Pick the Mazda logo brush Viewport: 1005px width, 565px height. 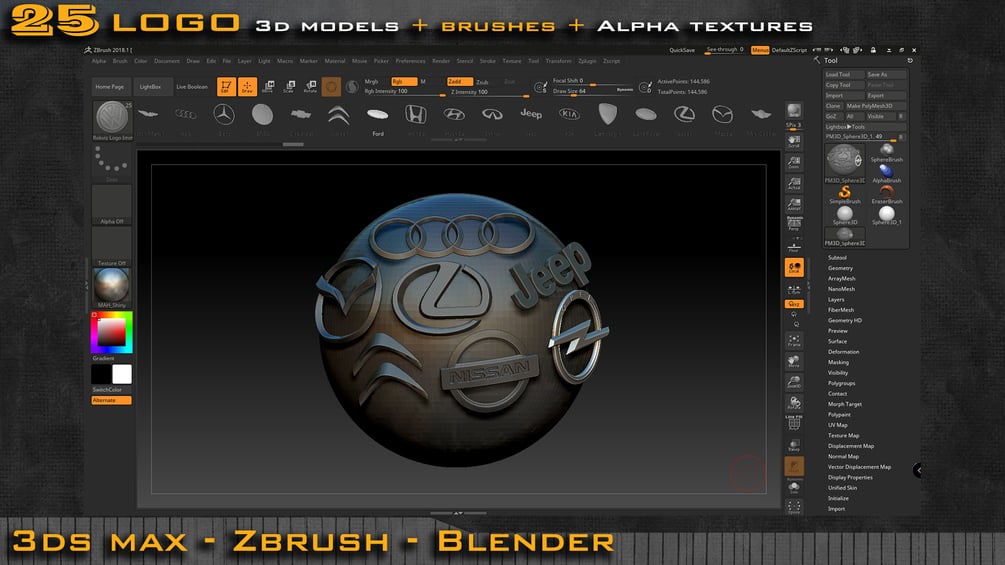(722, 115)
